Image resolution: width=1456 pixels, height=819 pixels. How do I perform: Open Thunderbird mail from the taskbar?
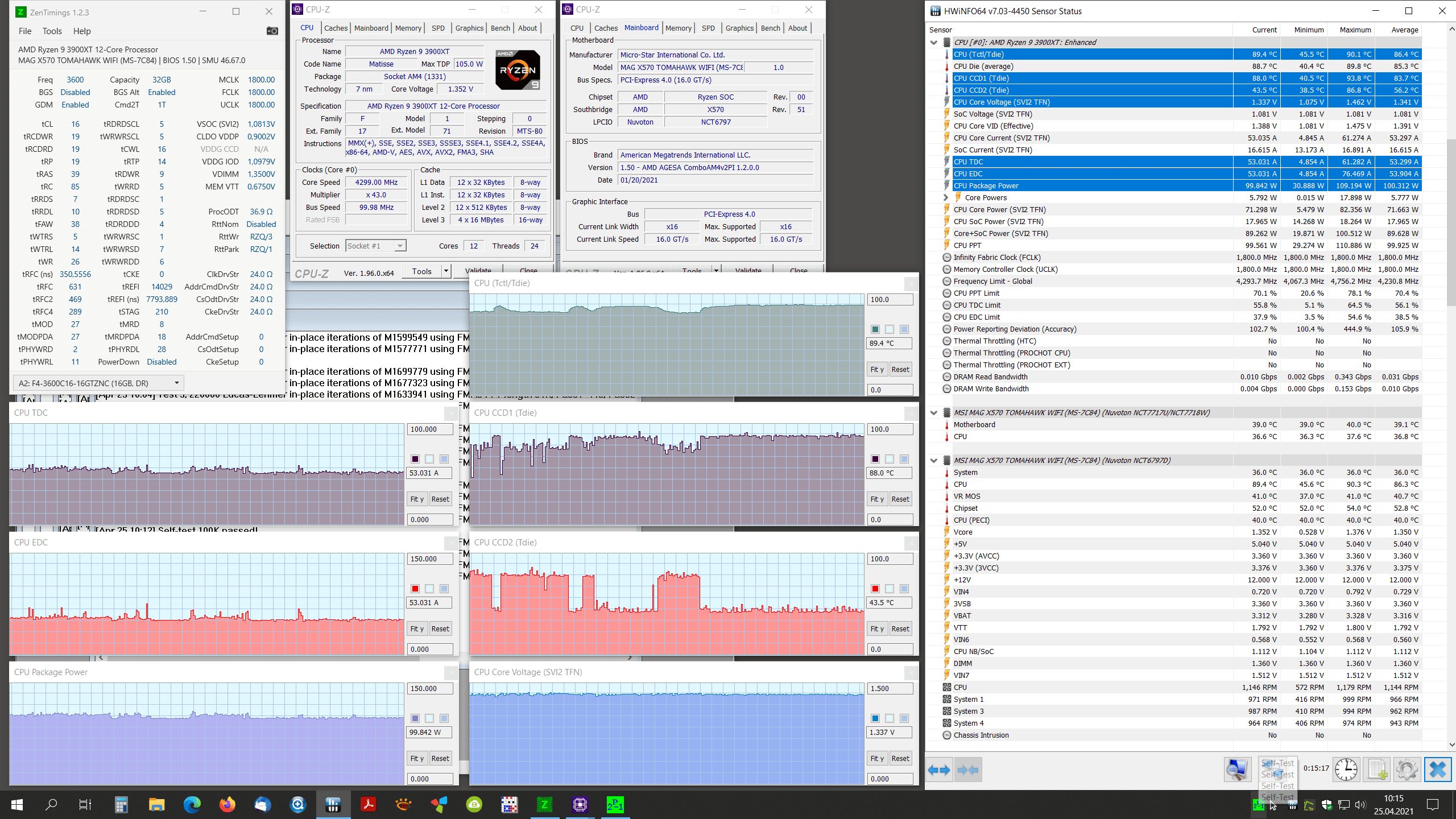tap(263, 805)
